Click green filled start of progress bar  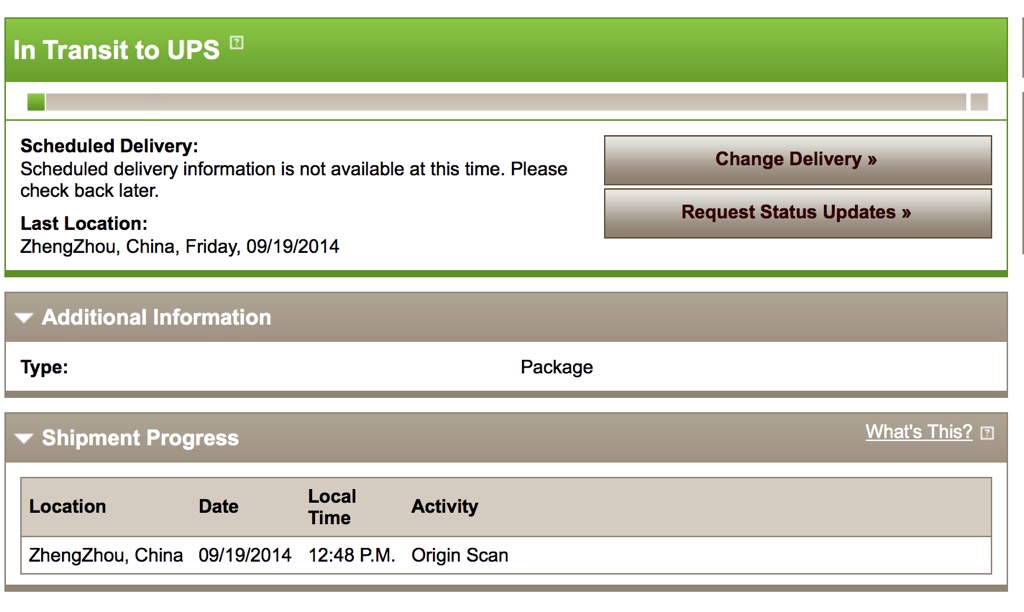click(36, 102)
